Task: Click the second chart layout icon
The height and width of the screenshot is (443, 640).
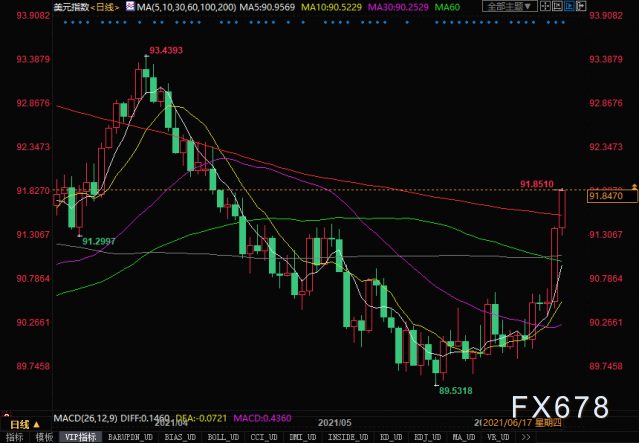Action: click(557, 6)
